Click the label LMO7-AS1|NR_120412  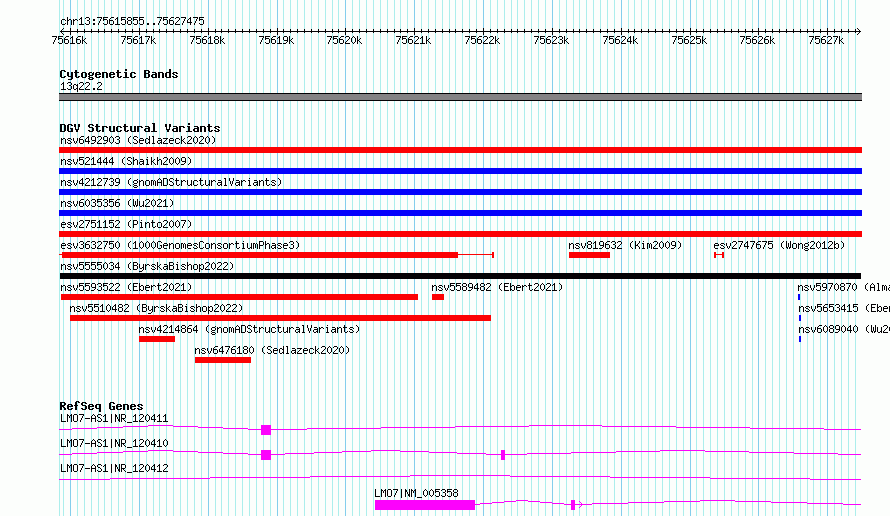pos(114,468)
